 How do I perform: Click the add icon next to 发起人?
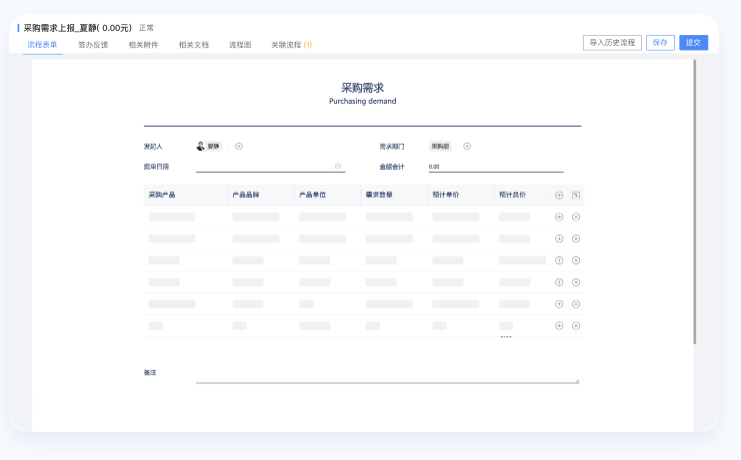tap(239, 146)
